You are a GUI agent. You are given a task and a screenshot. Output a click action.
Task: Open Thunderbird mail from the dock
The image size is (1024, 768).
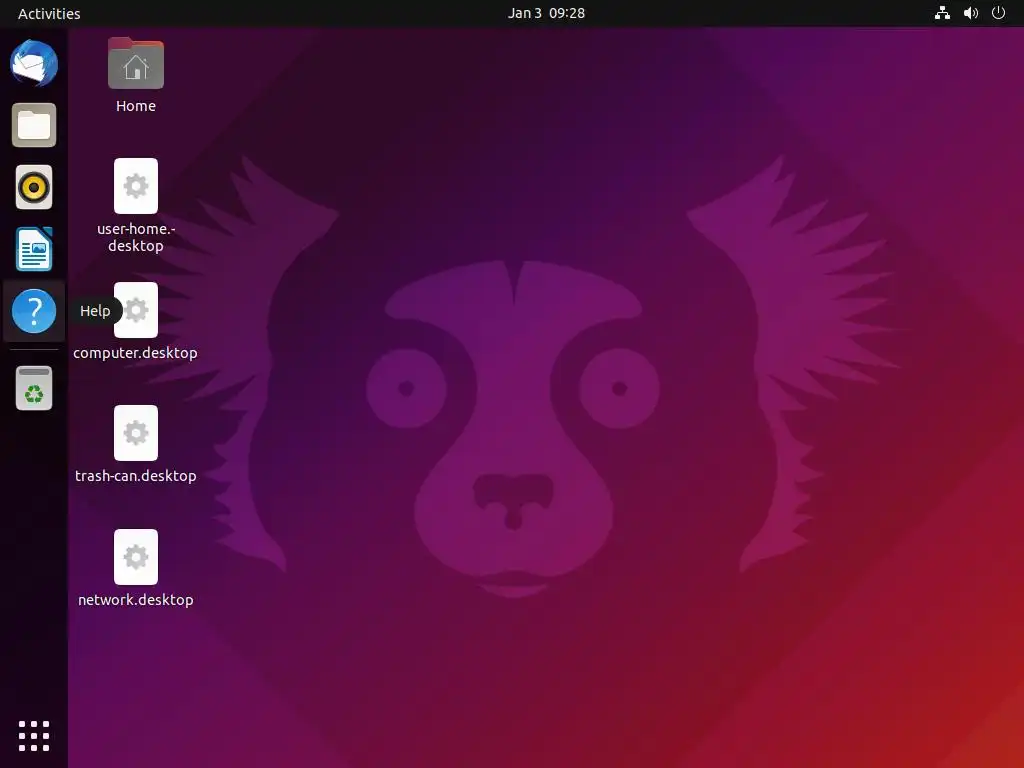pyautogui.click(x=34, y=63)
